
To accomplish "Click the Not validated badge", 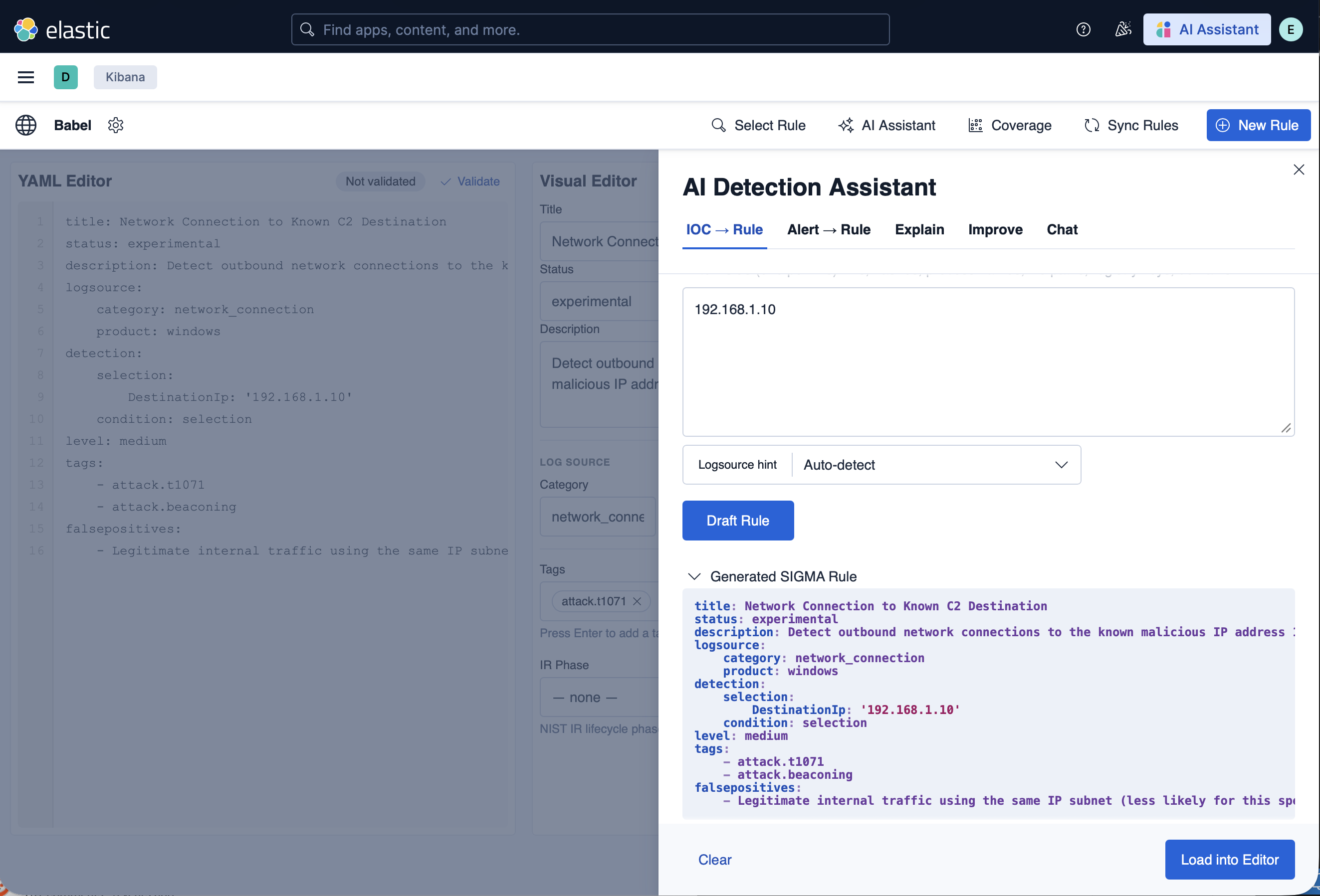I will tap(380, 181).
